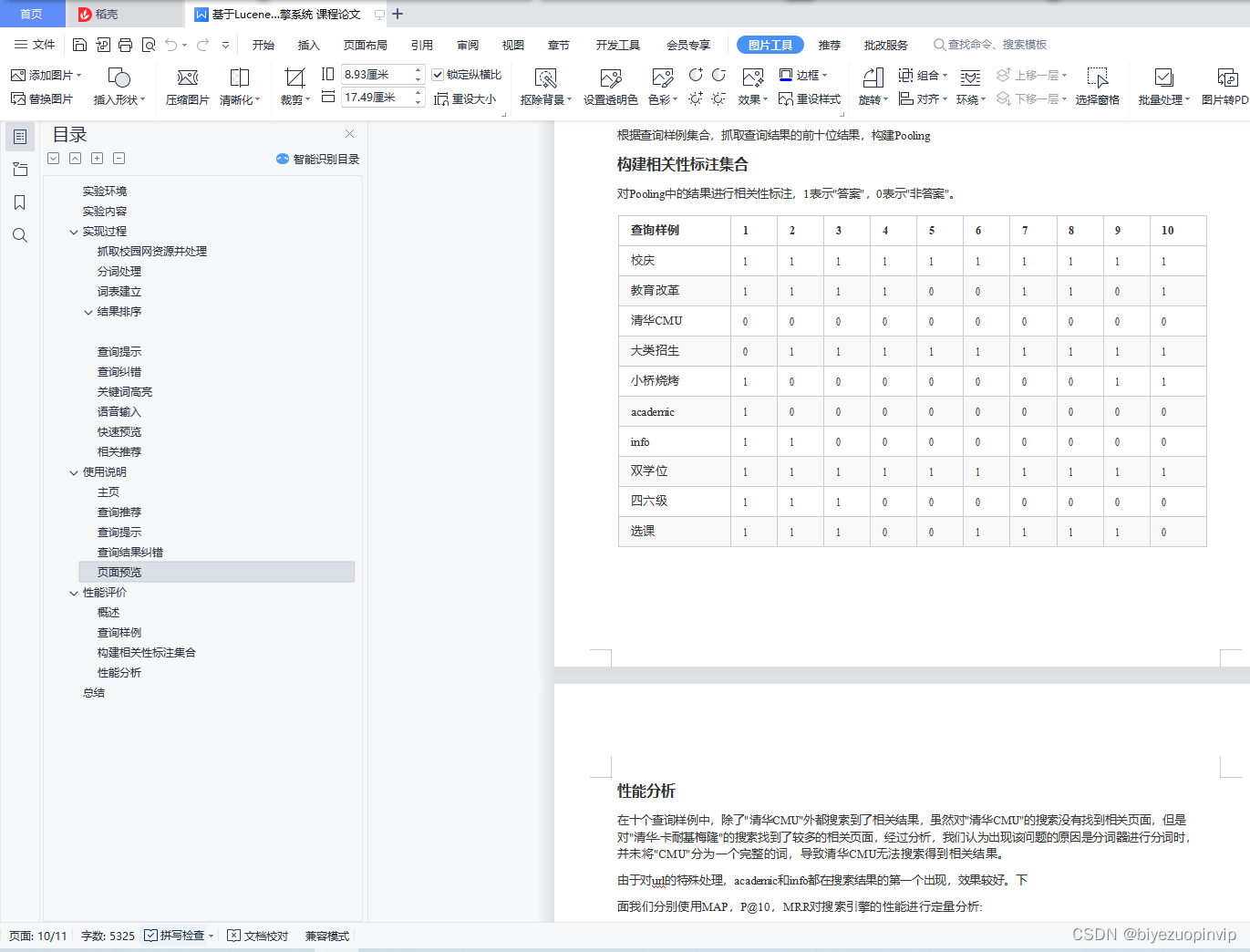This screenshot has height=952, width=1250.
Task: Switch to the 首页 window tab
Action: point(31,14)
